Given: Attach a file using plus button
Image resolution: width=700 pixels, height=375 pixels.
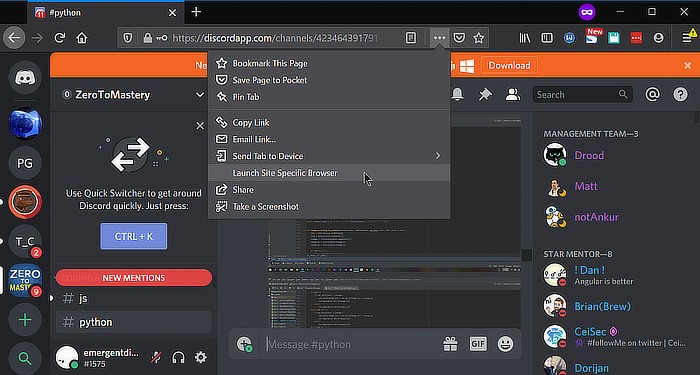Looking at the screenshot, I should coord(244,344).
